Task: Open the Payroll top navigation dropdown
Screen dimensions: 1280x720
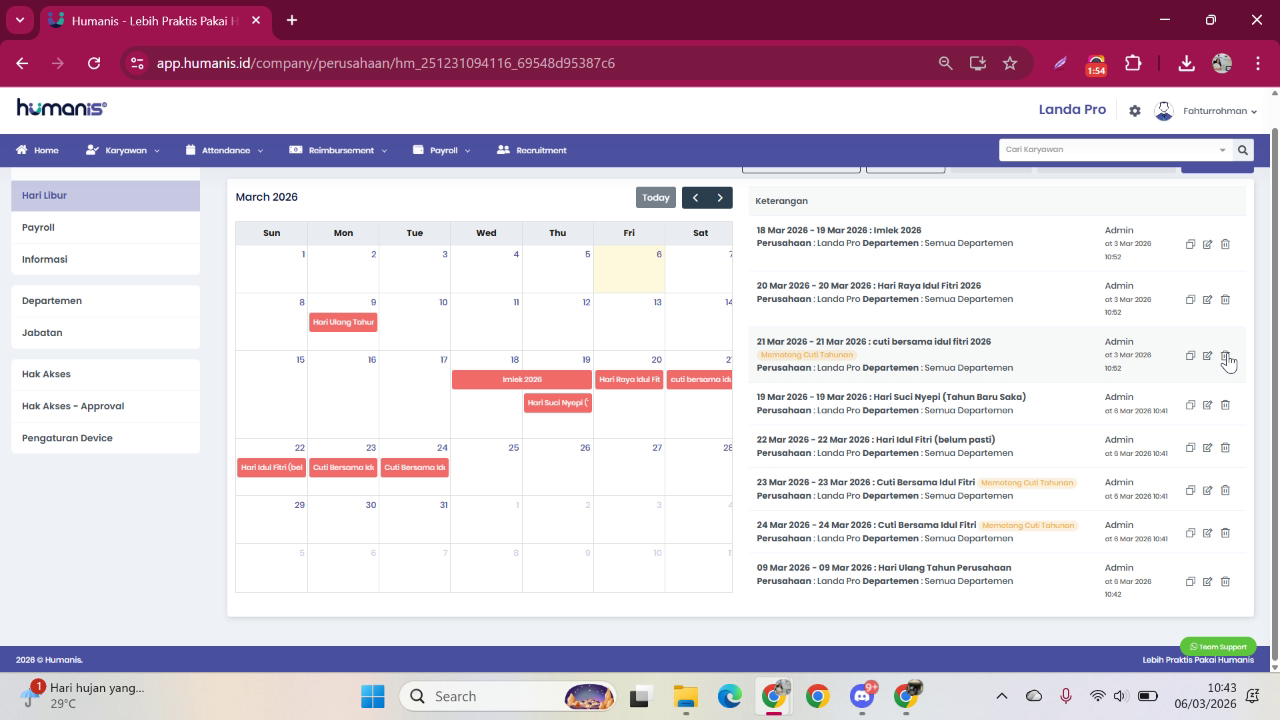Action: coord(442,150)
